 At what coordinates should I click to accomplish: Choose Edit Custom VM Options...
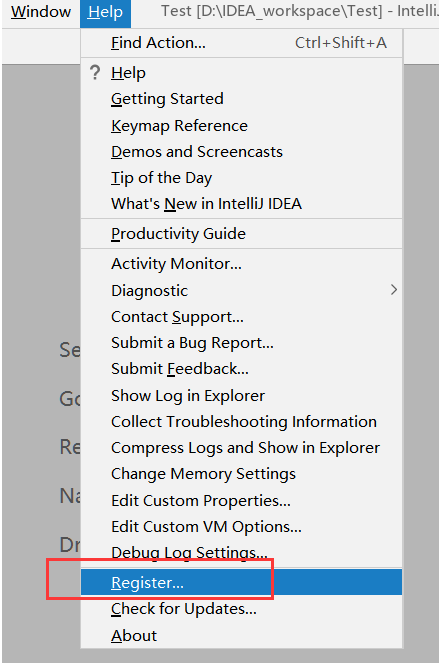tap(241, 527)
